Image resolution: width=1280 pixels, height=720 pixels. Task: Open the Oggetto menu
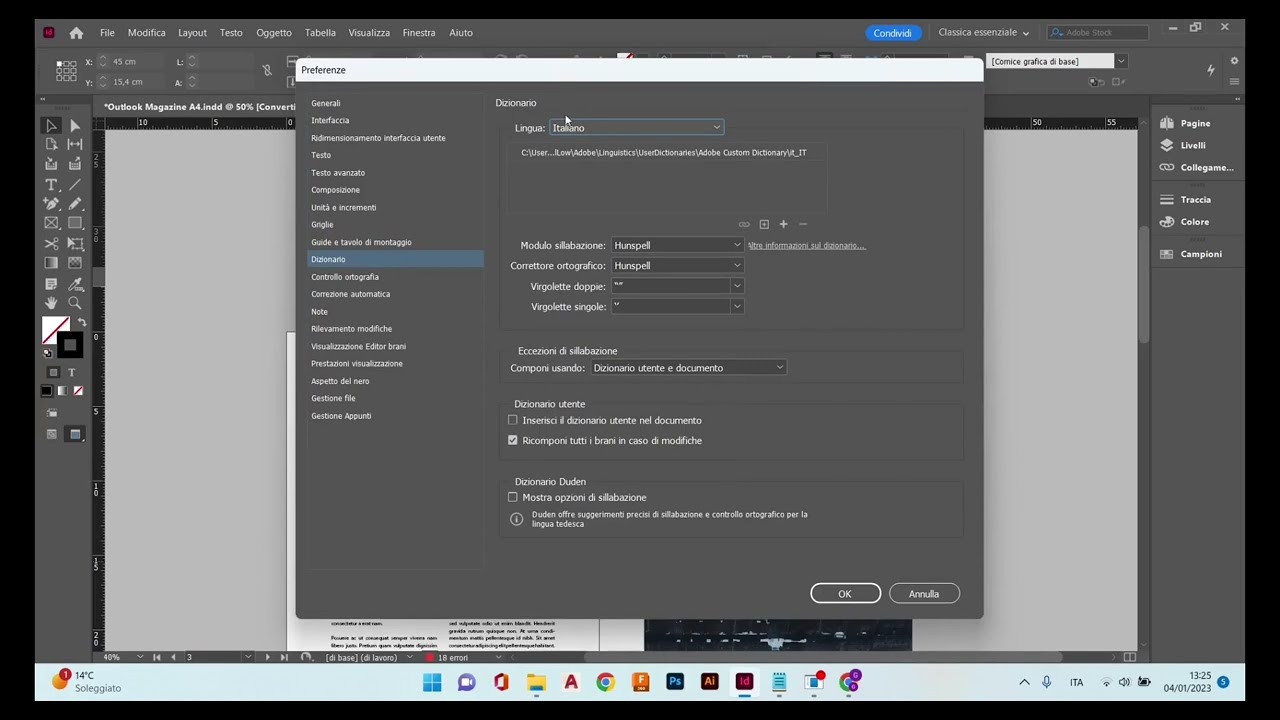273,33
